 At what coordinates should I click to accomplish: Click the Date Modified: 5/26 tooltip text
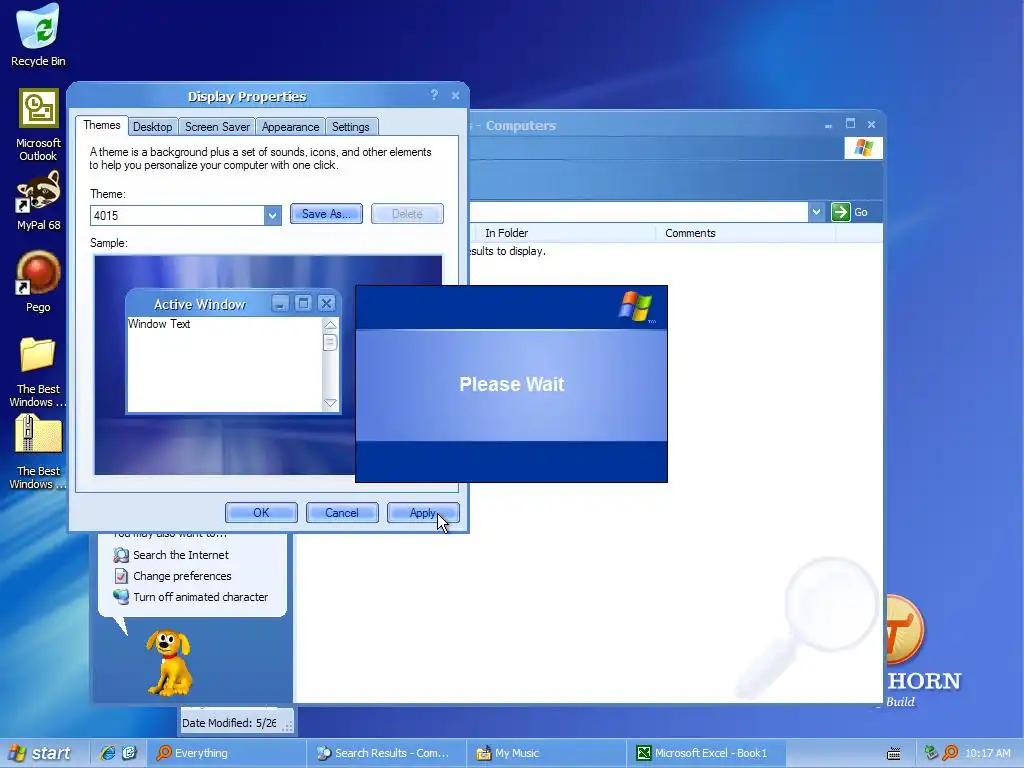coord(229,723)
